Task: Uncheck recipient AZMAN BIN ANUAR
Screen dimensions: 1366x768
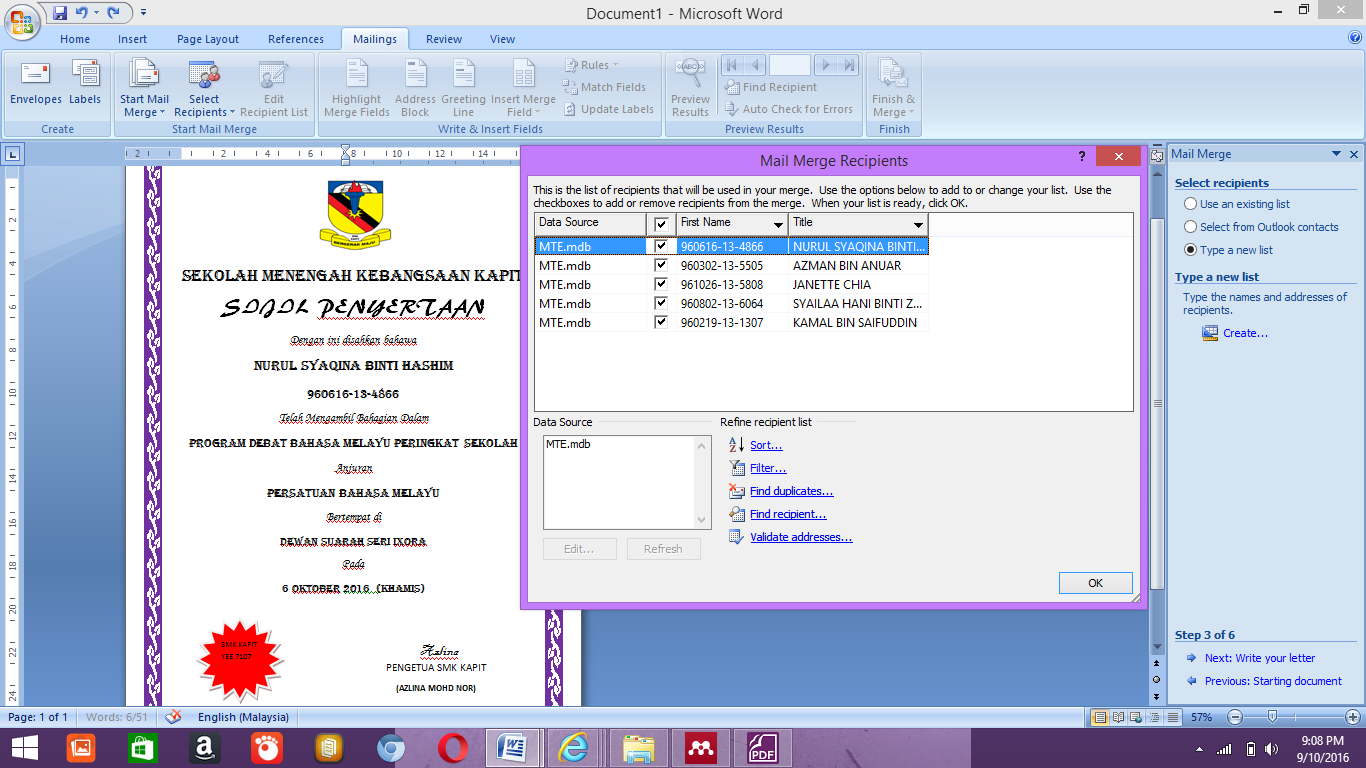Action: click(x=661, y=265)
